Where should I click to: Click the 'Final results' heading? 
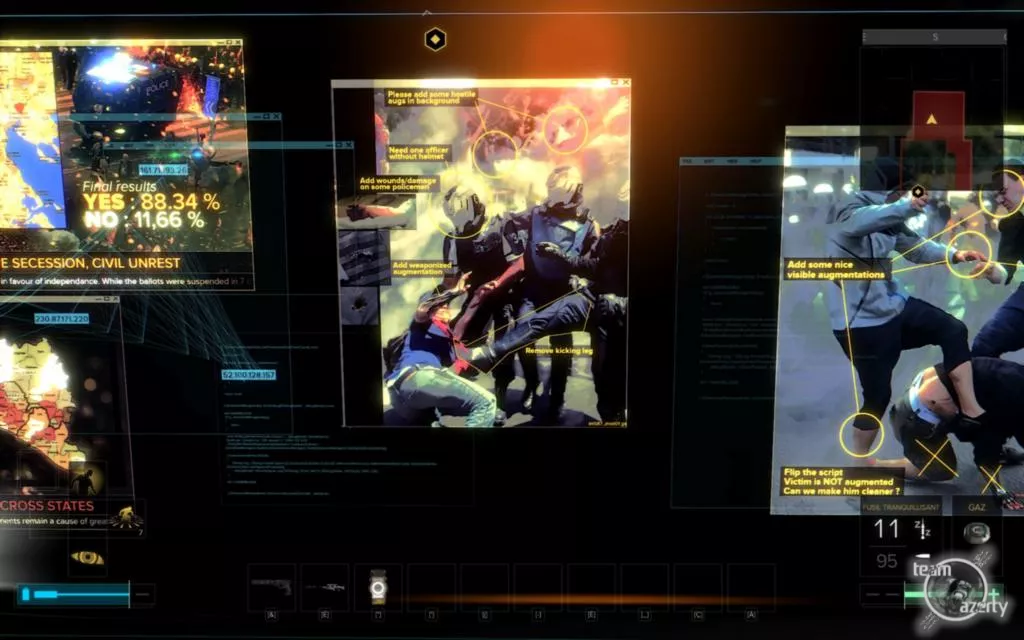[120, 186]
